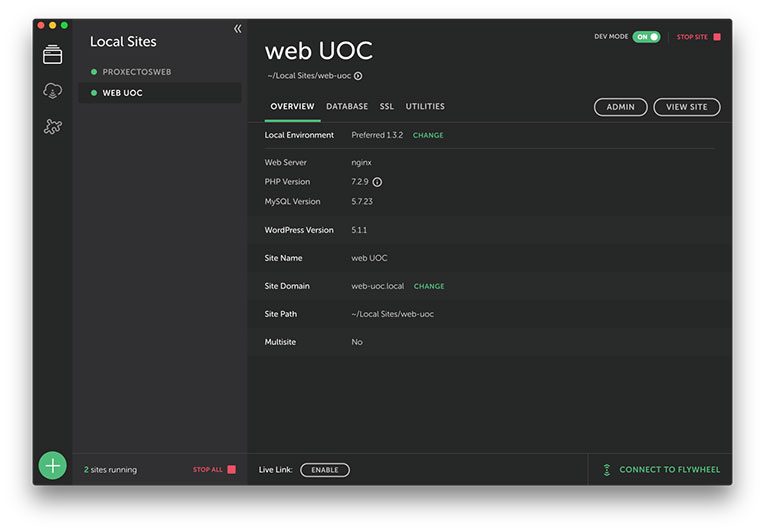Click the Preferred 1.3.2 environment value
Image resolution: width=765 pixels, height=532 pixels.
pos(377,135)
